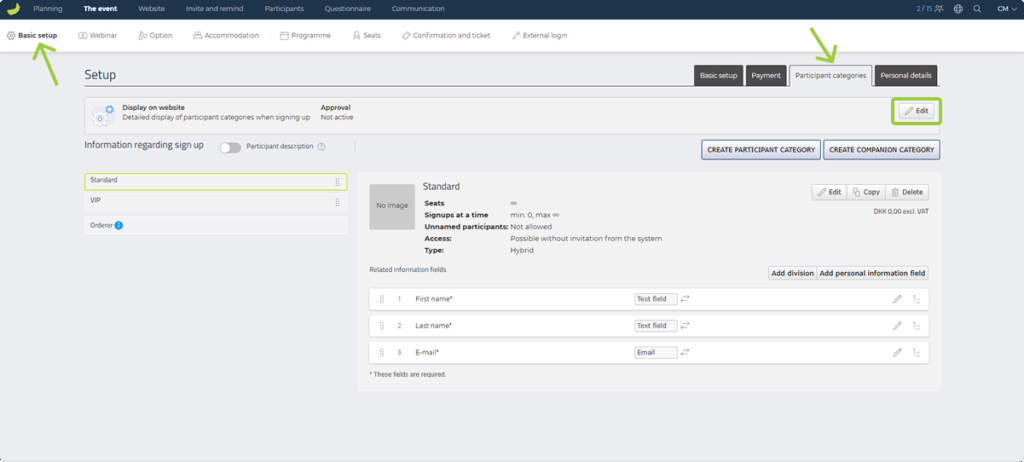Click the Orderer info icon
Viewport: 1024px width, 462px height.
(119, 225)
